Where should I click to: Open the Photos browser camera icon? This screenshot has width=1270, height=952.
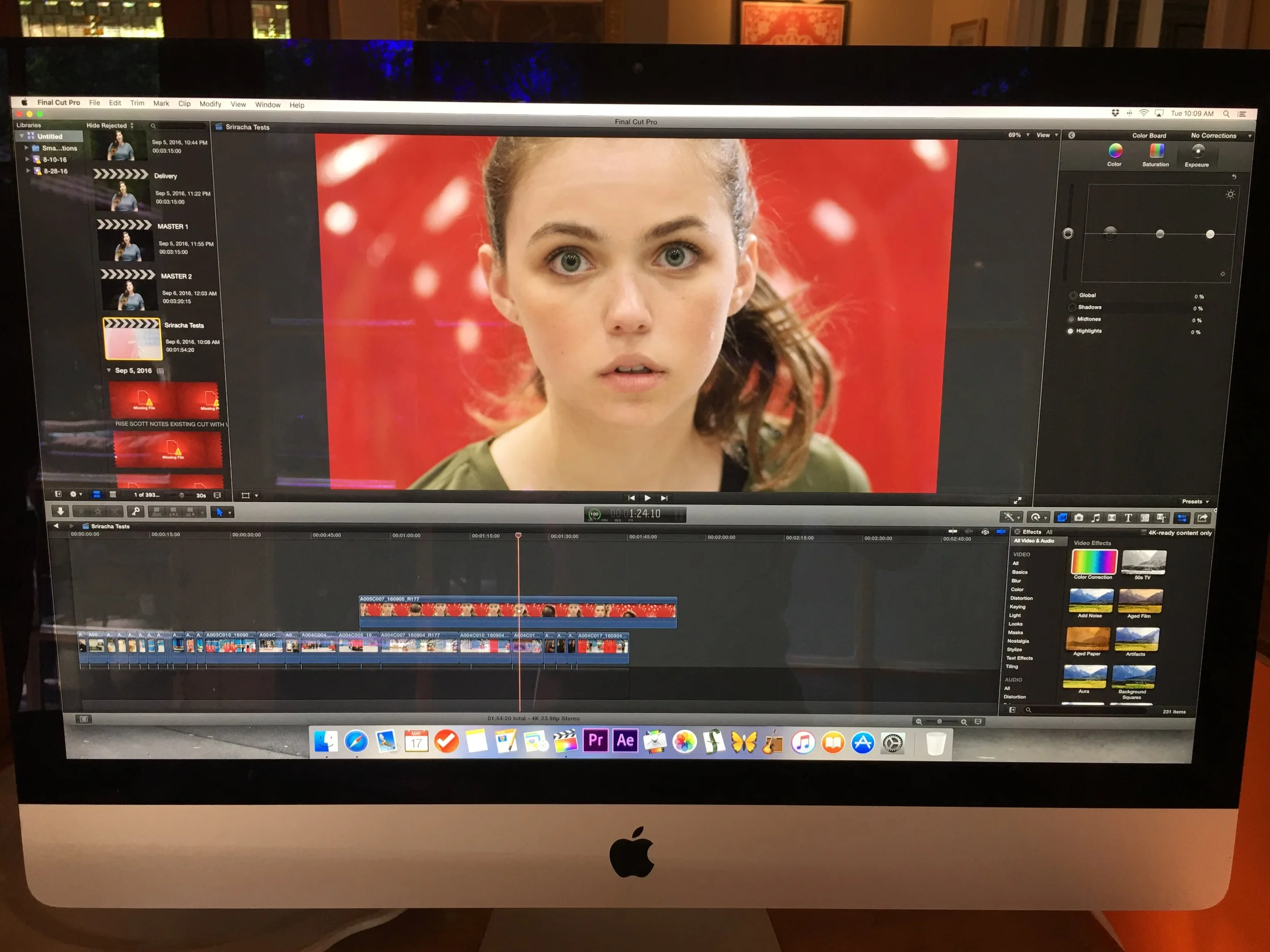click(x=1078, y=518)
